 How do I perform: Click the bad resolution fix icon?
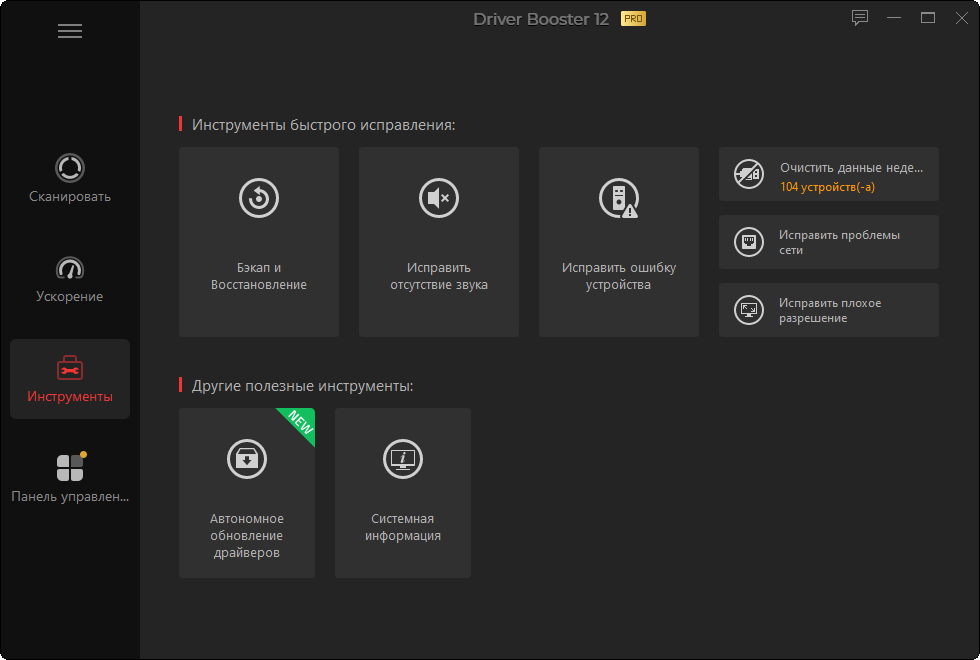pyautogui.click(x=748, y=310)
